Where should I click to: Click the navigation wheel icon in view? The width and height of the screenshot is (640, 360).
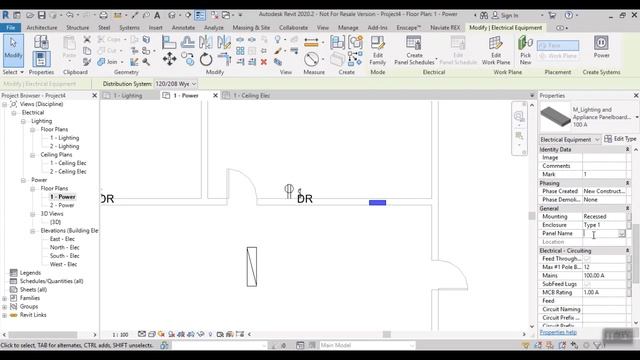519,116
